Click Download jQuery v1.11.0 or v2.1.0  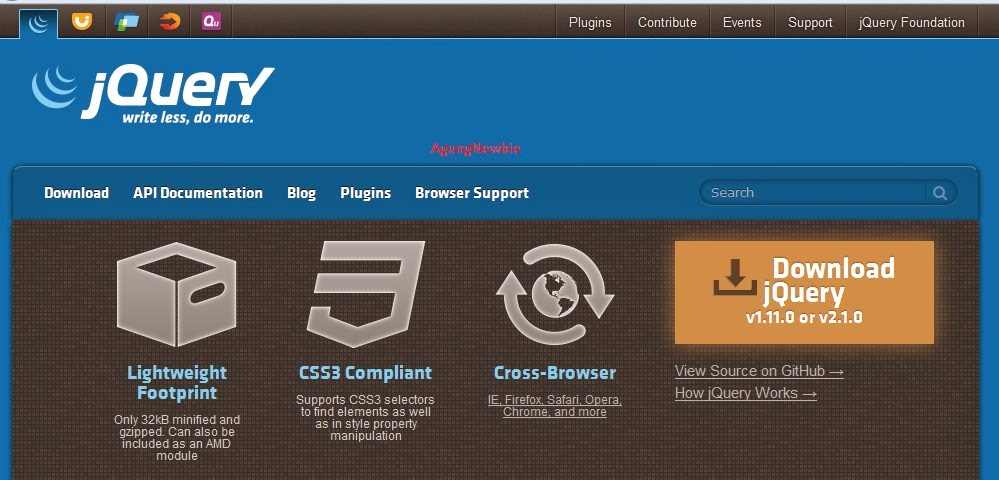coord(804,293)
